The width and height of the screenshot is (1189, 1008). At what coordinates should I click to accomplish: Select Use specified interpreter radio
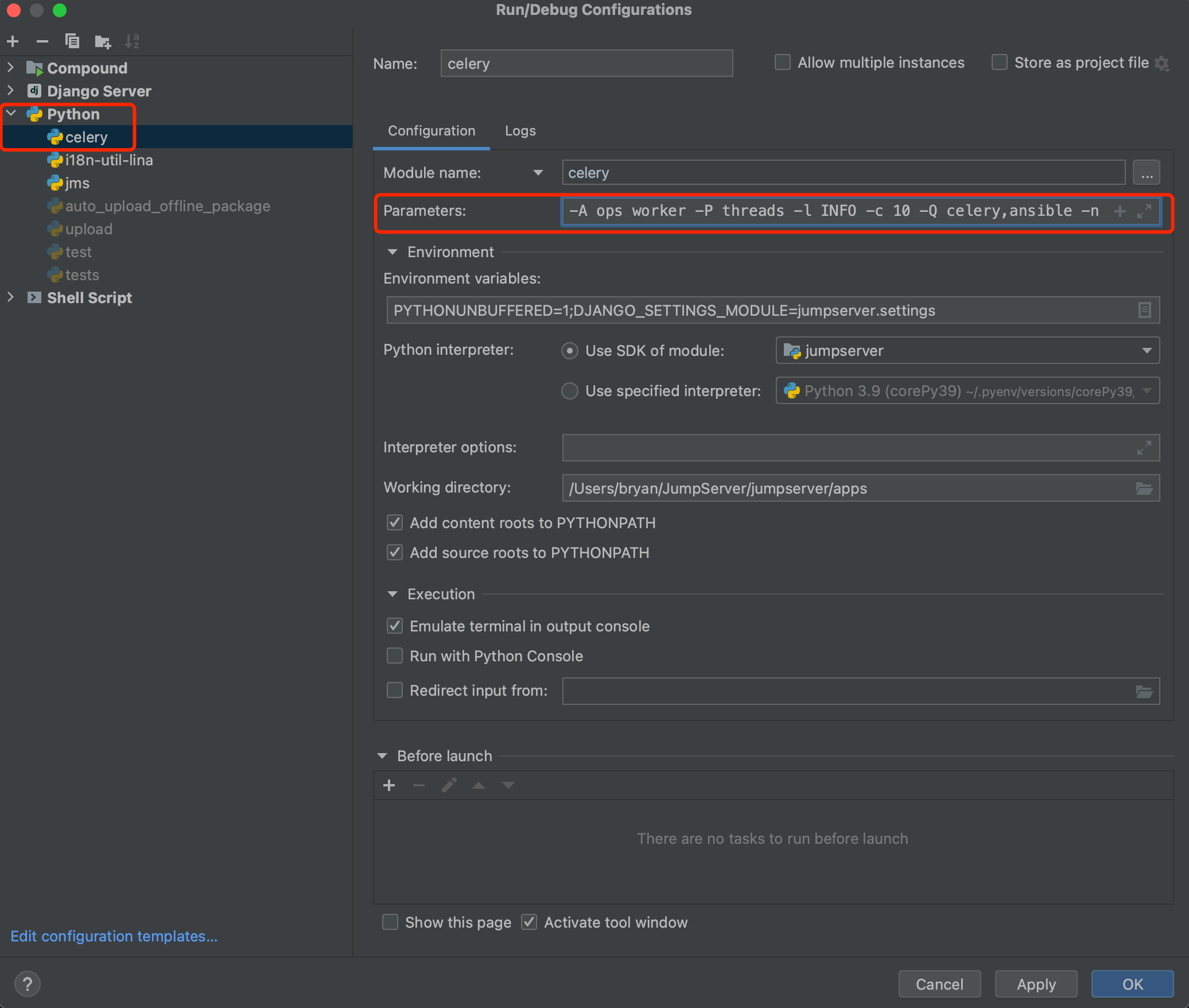pyautogui.click(x=569, y=391)
